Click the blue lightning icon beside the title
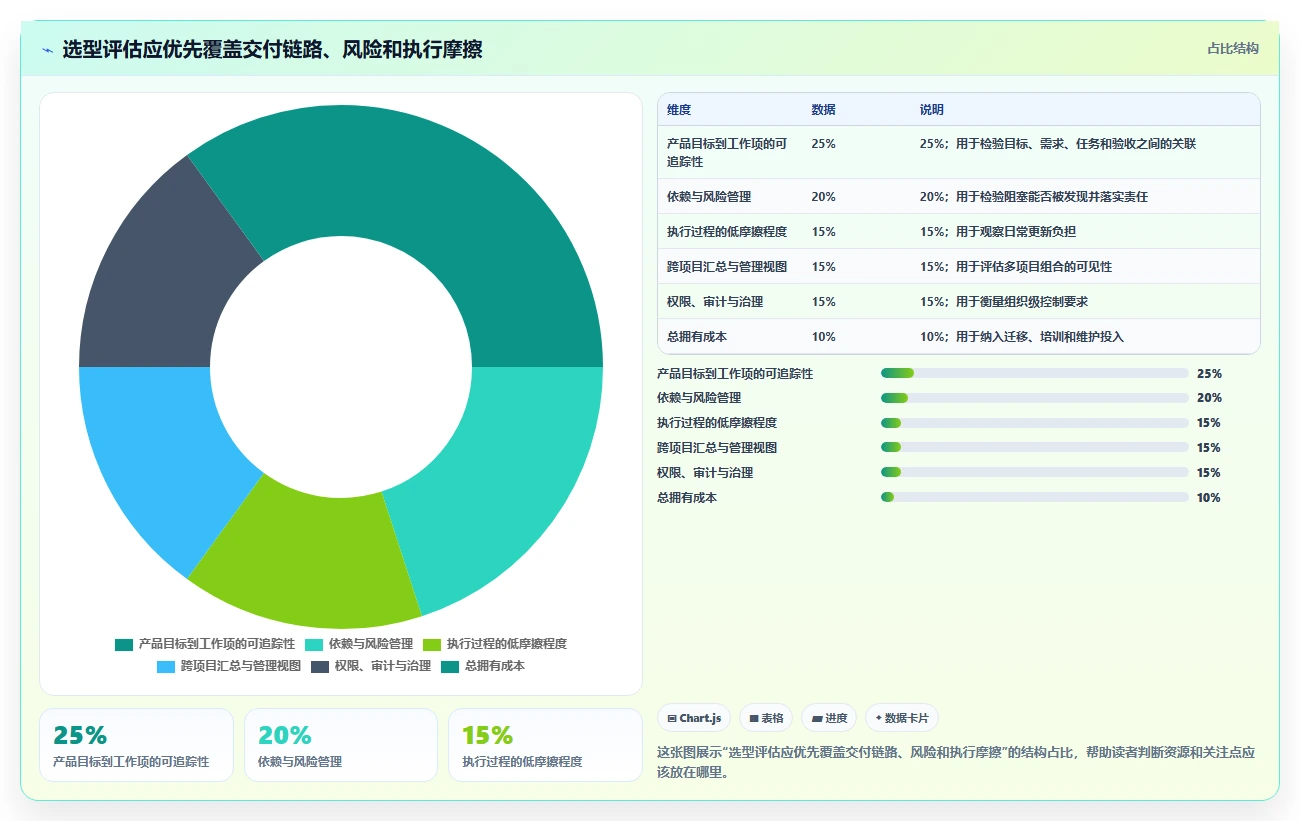Image resolution: width=1300 pixels, height=821 pixels. click(48, 50)
